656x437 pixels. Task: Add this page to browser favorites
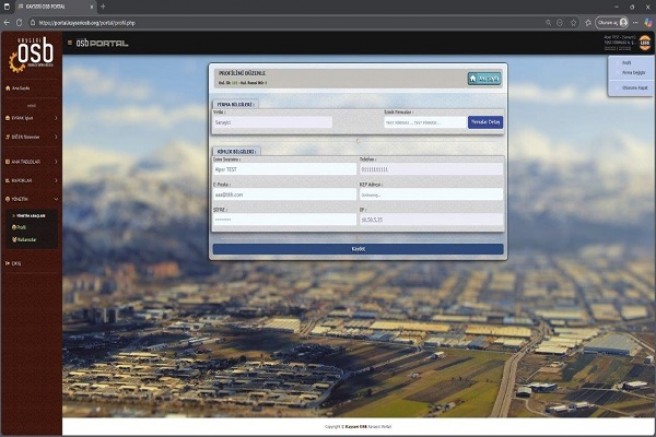point(573,21)
